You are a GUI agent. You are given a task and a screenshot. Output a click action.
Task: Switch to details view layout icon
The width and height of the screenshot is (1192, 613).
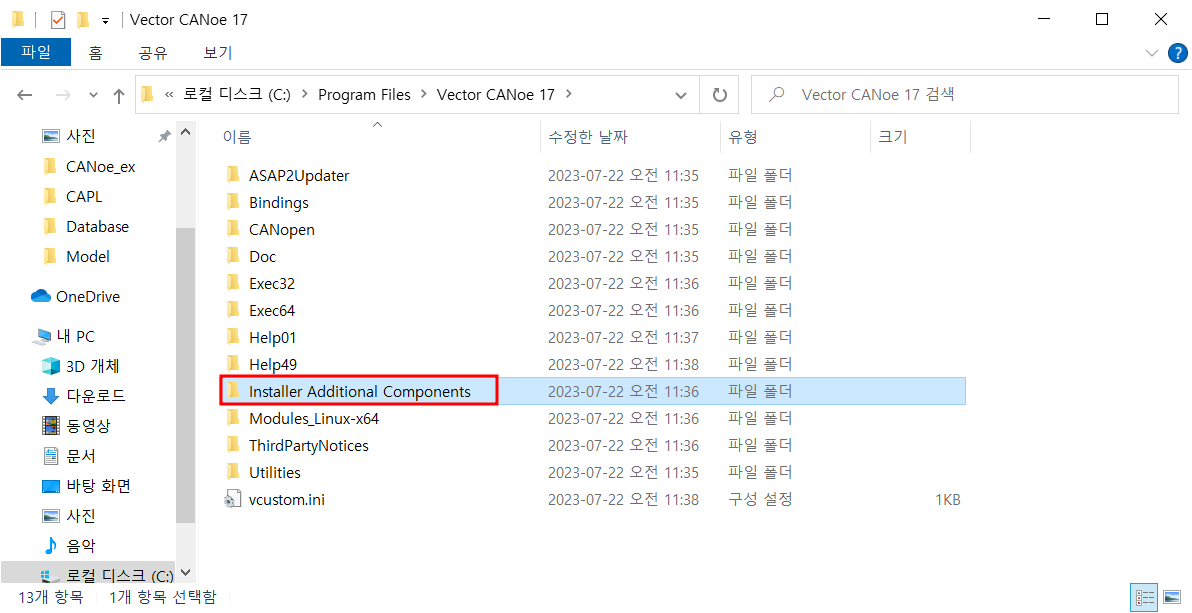pyautogui.click(x=1144, y=598)
